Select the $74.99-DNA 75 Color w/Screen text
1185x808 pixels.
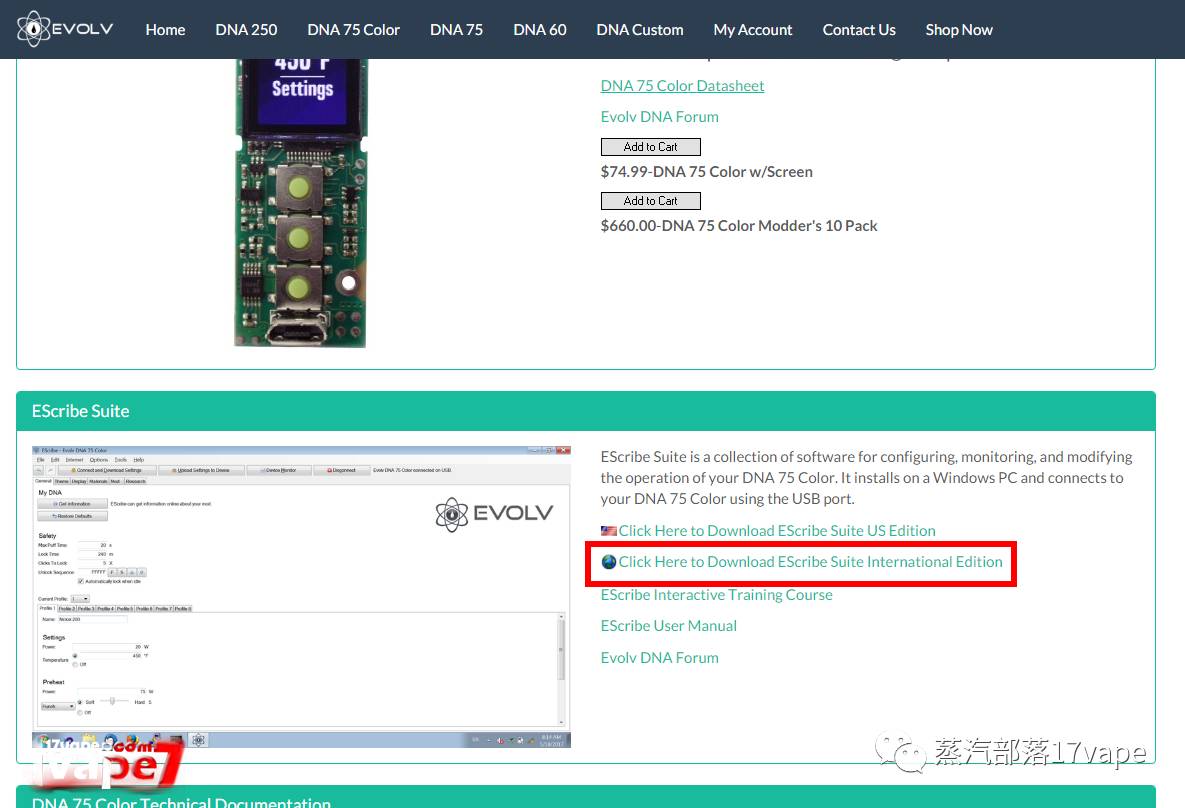[706, 172]
